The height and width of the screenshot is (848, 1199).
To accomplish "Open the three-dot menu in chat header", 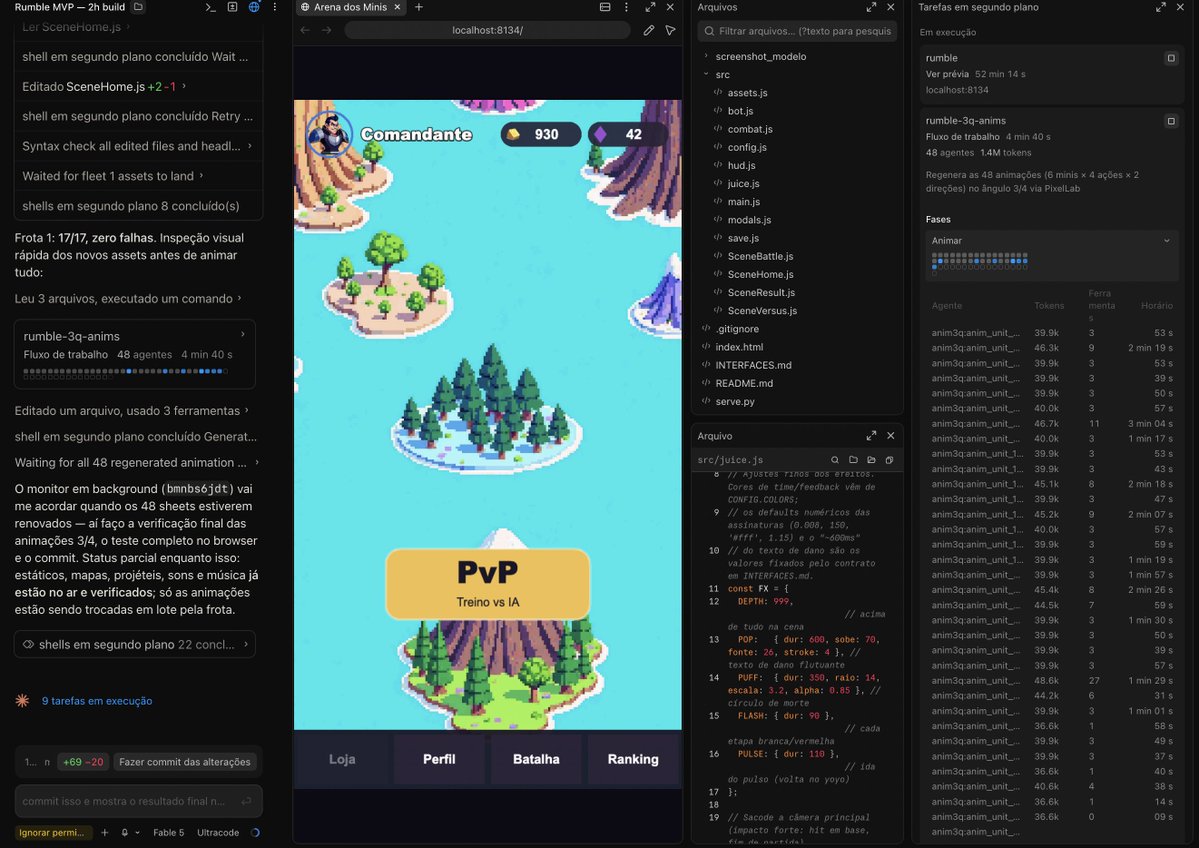I will (275, 7).
